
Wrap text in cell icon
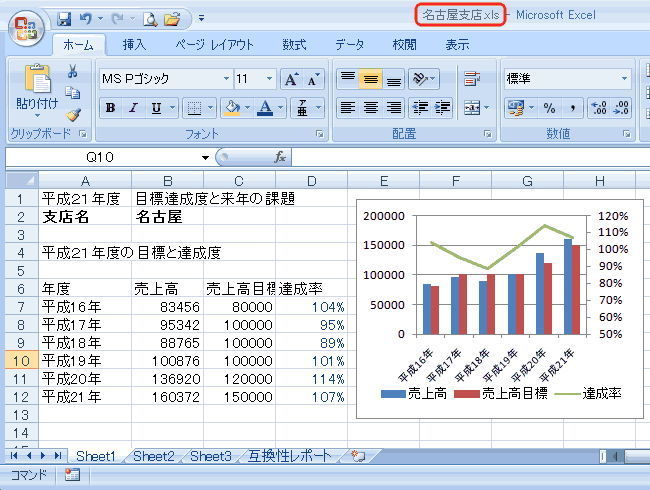tap(472, 79)
